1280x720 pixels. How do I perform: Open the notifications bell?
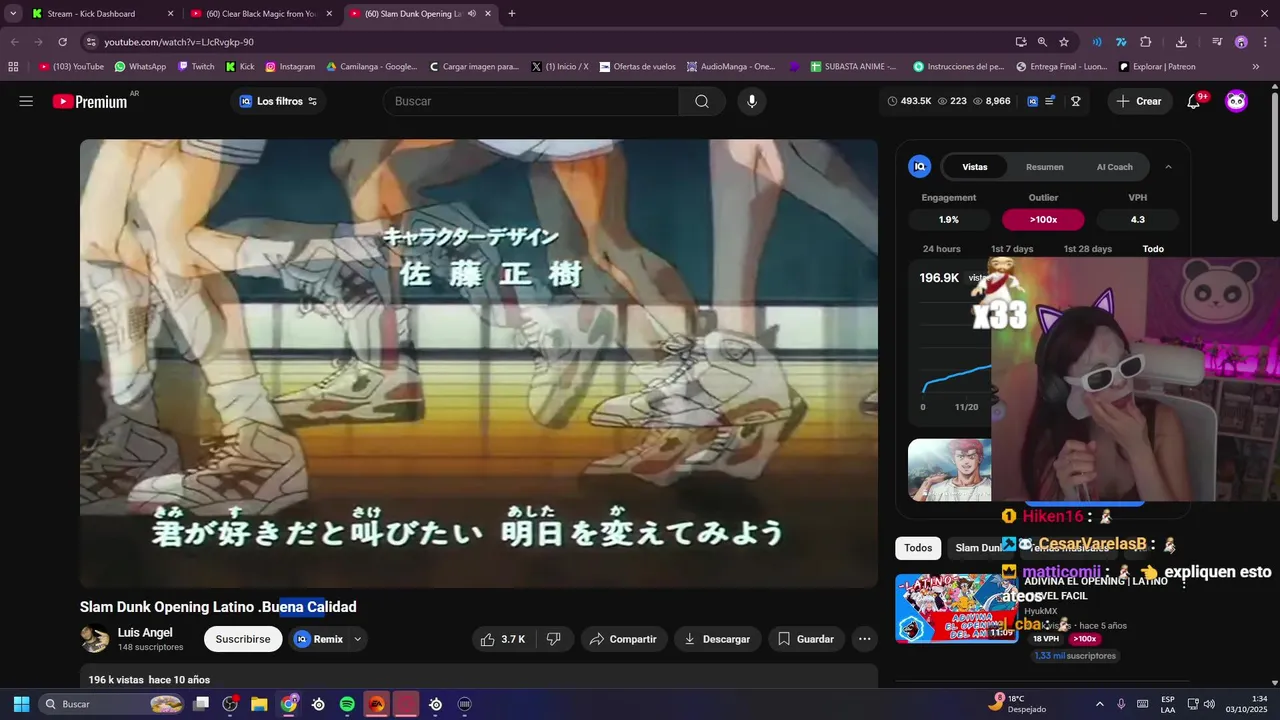click(1193, 101)
